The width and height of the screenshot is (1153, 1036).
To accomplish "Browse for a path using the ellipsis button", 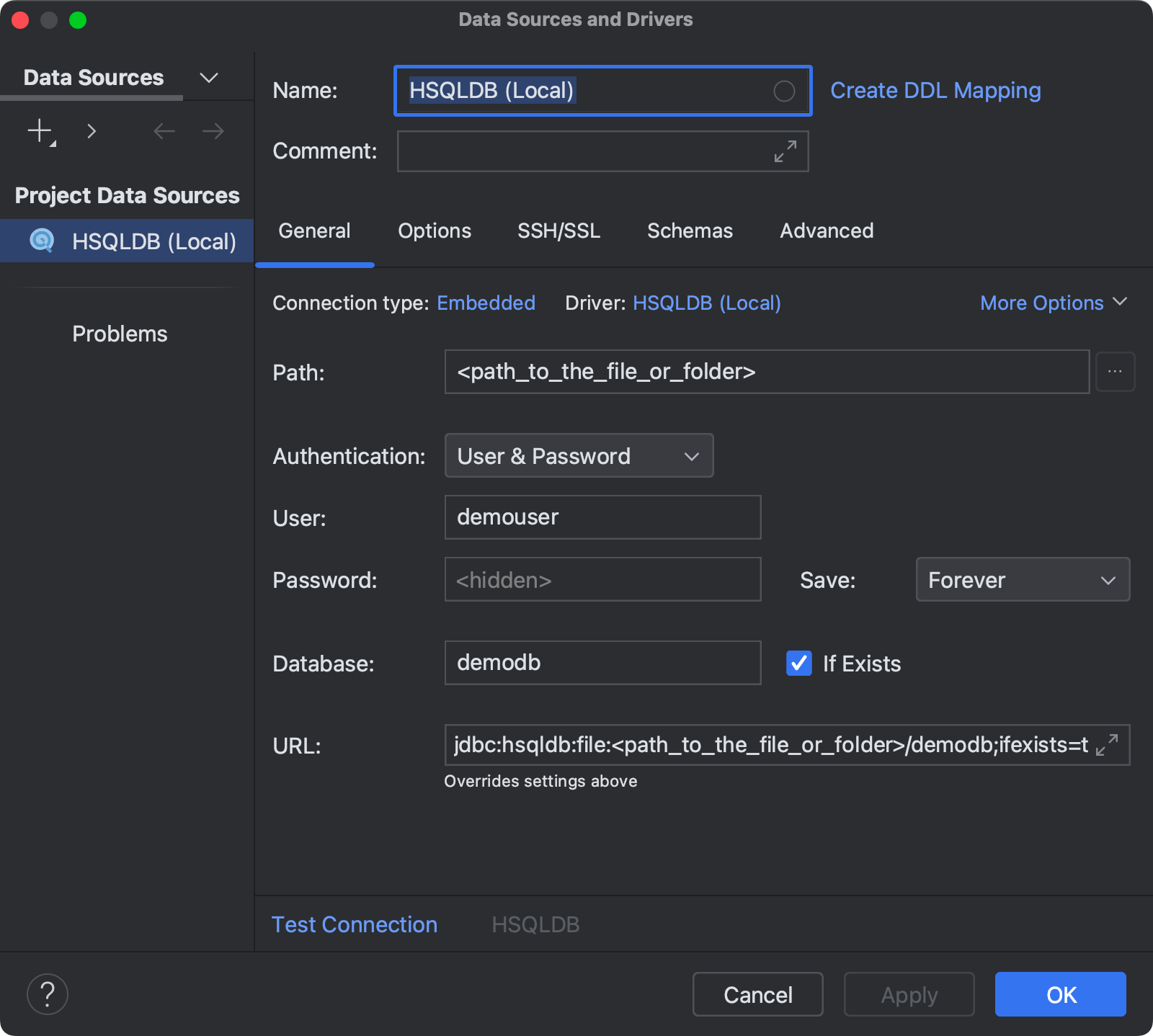I will pyautogui.click(x=1115, y=372).
